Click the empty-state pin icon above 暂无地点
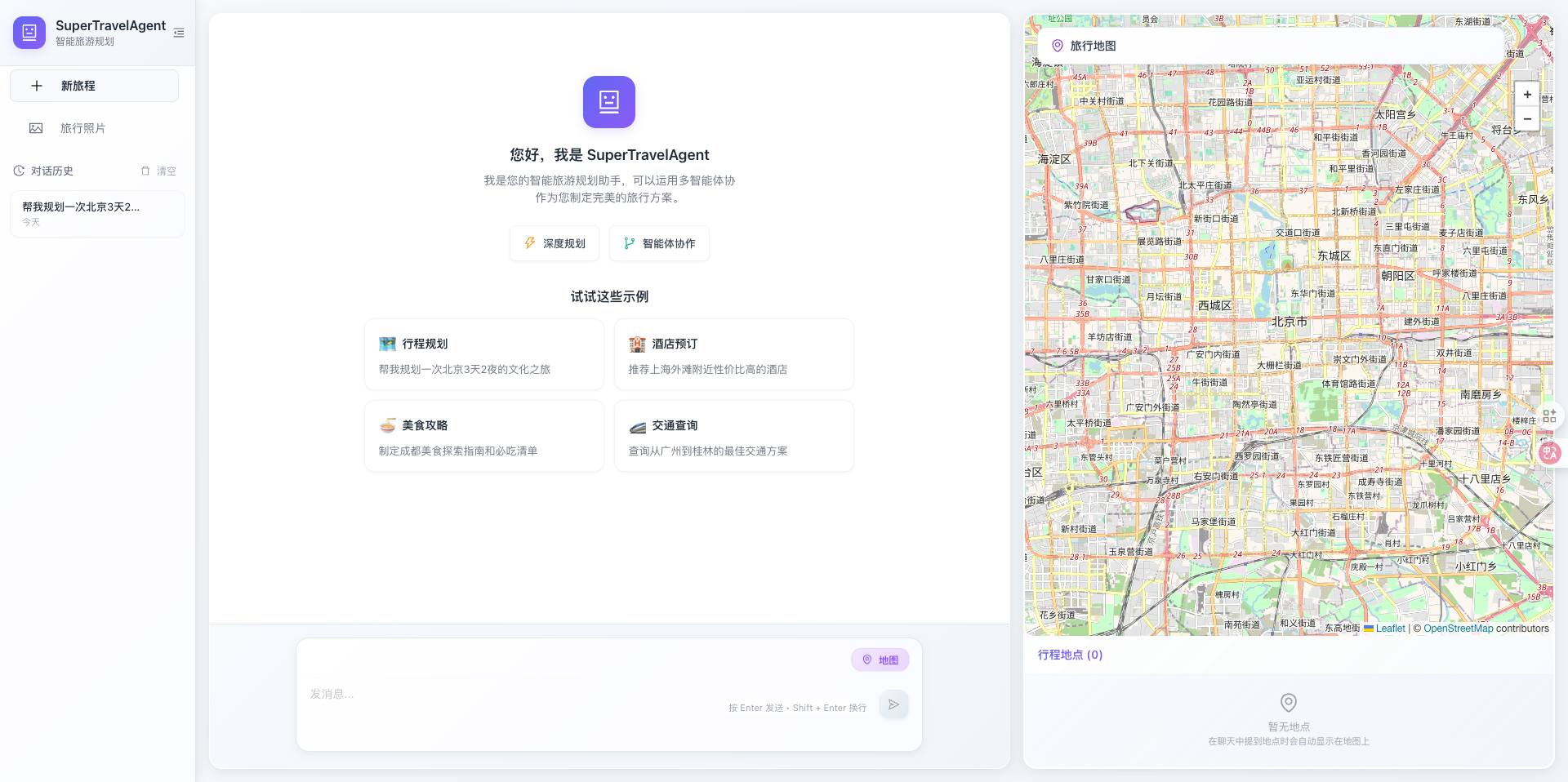The height and width of the screenshot is (782, 1568). 1289,703
